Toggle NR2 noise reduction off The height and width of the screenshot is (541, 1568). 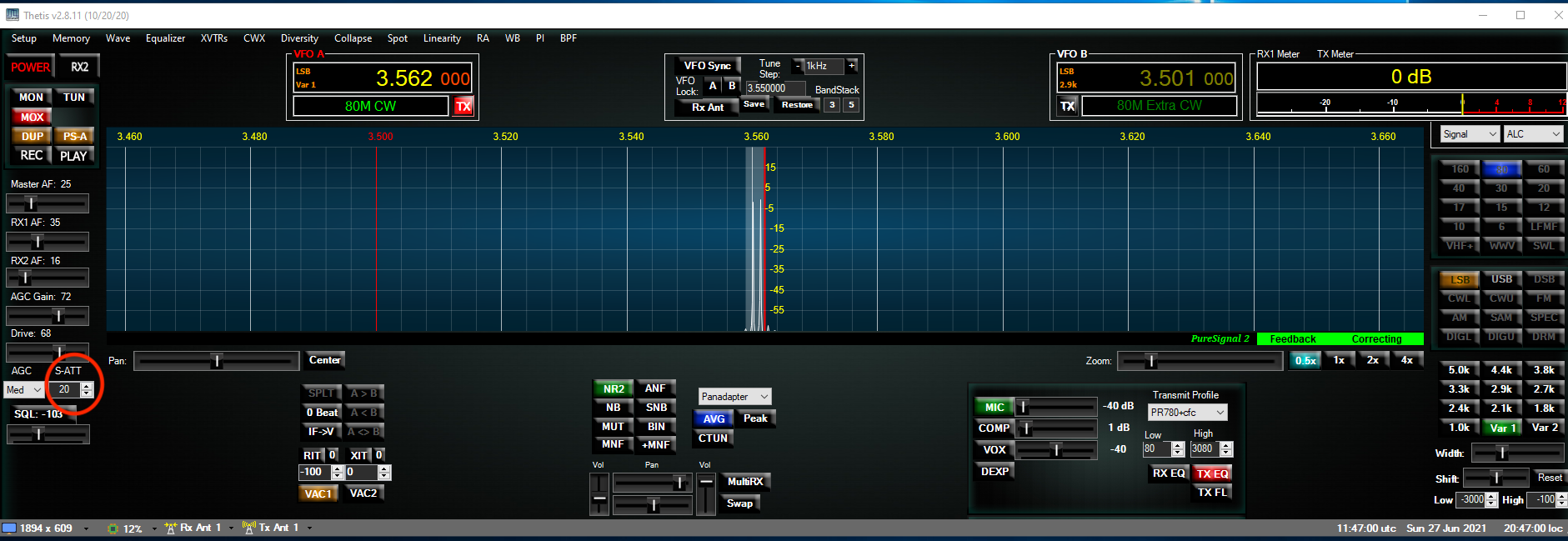click(613, 388)
